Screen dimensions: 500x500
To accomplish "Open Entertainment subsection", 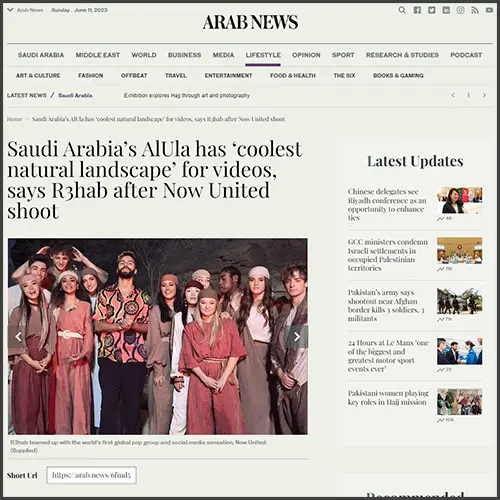I will click(228, 76).
